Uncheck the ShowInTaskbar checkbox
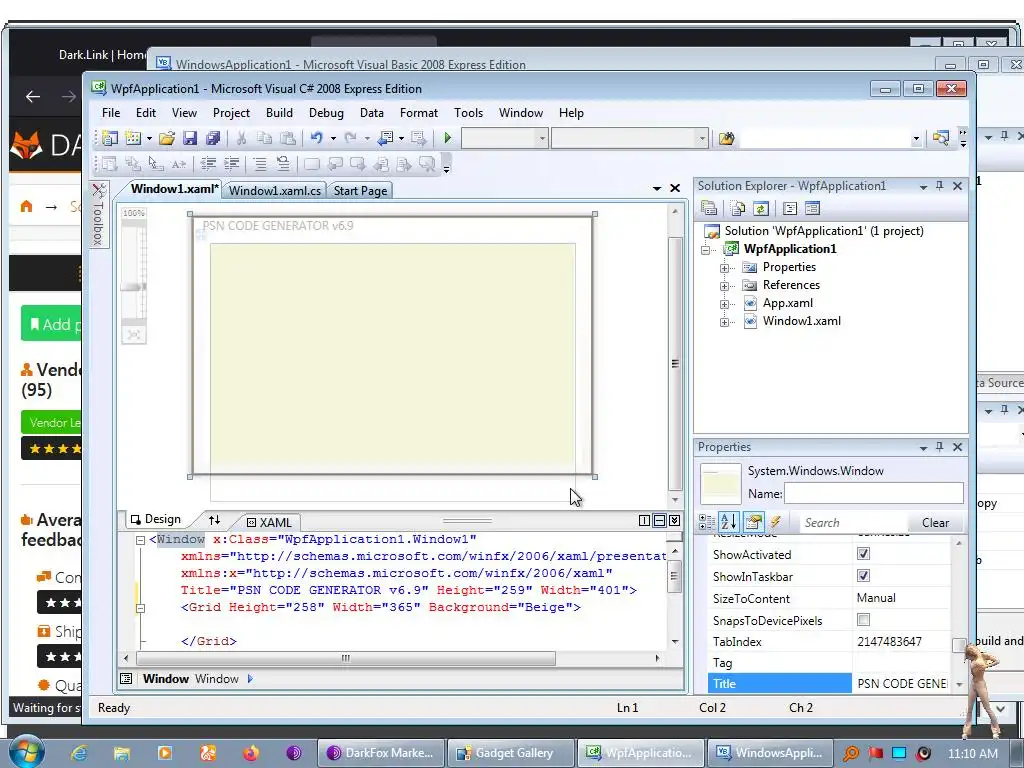1024x768 pixels. coord(863,575)
